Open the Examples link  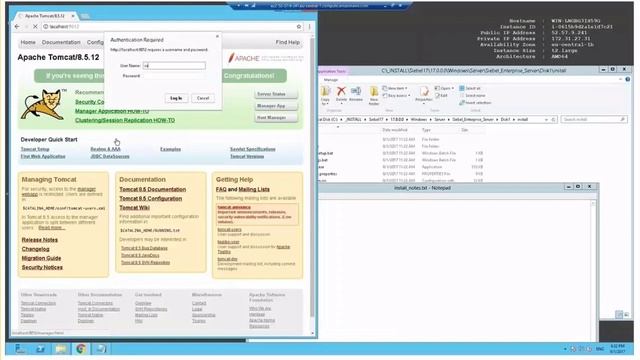pyautogui.click(x=171, y=149)
